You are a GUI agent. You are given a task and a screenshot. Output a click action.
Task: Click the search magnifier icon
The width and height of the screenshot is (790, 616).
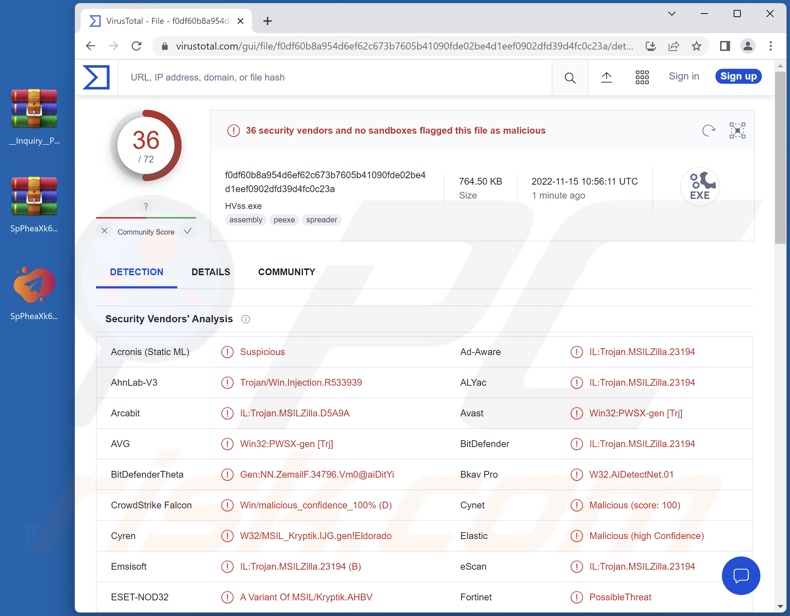click(570, 78)
